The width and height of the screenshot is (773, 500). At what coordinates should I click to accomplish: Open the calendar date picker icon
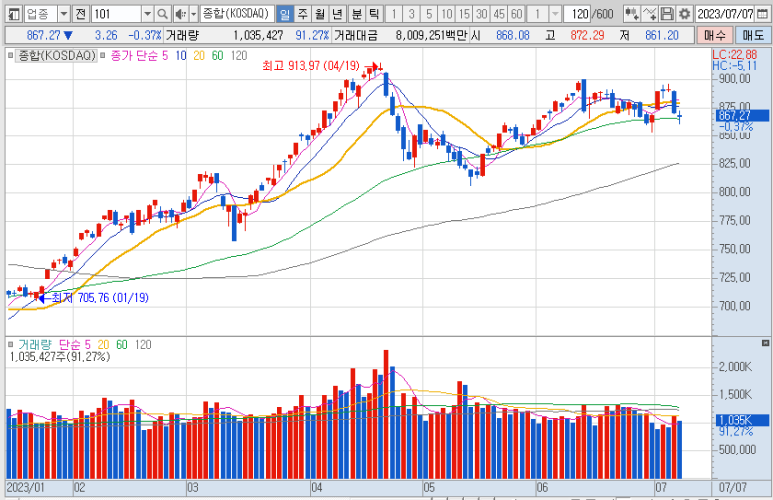click(x=764, y=14)
